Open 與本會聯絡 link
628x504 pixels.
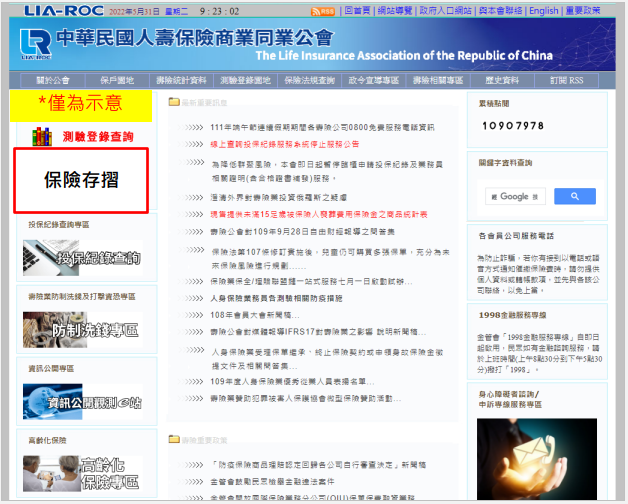click(501, 11)
